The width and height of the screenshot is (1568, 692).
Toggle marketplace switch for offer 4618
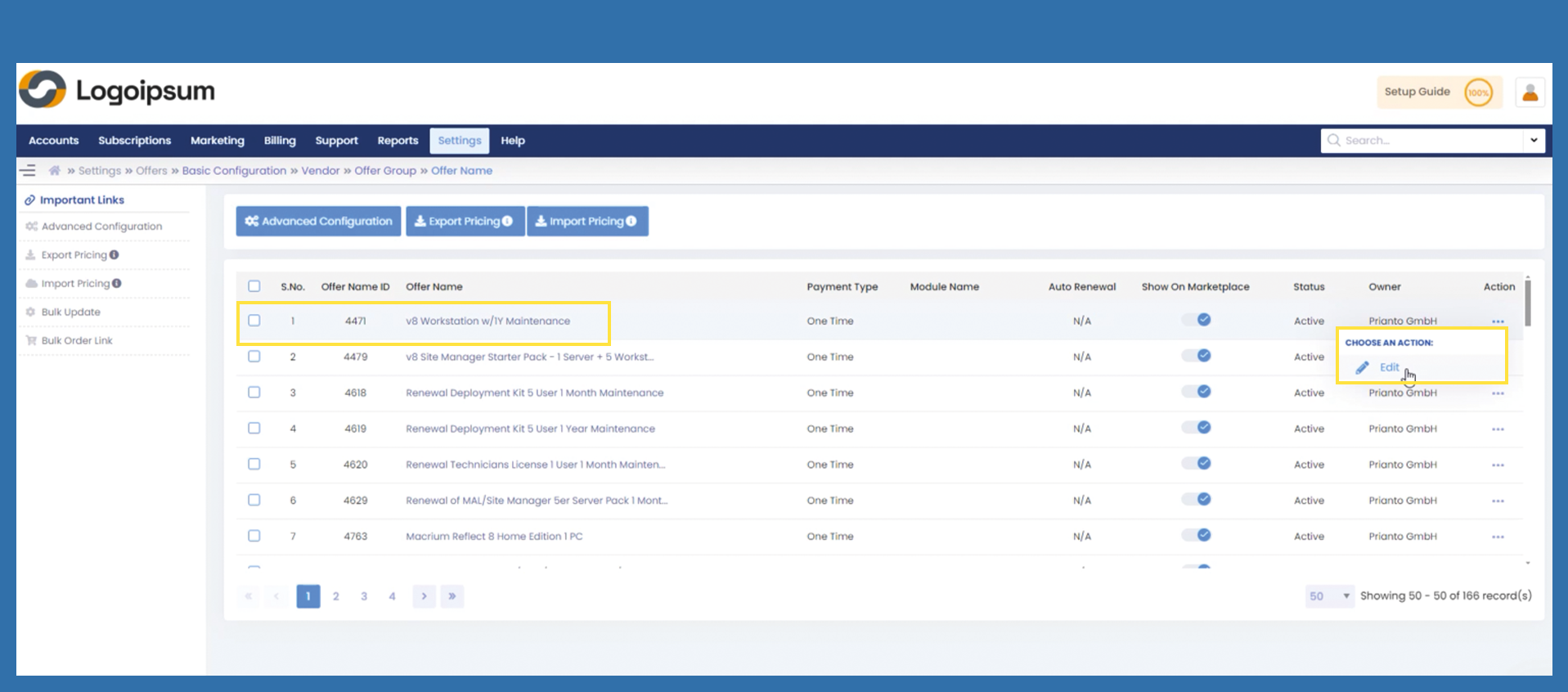(x=1196, y=392)
